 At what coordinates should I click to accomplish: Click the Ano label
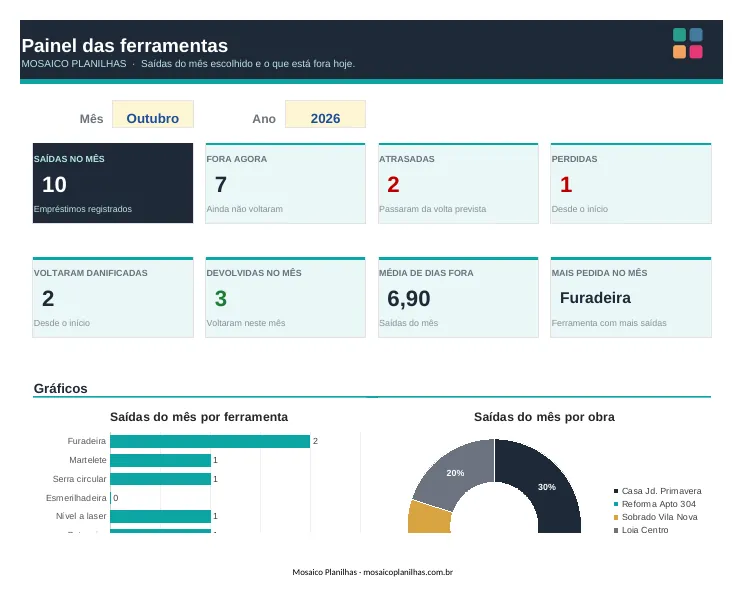[264, 119]
